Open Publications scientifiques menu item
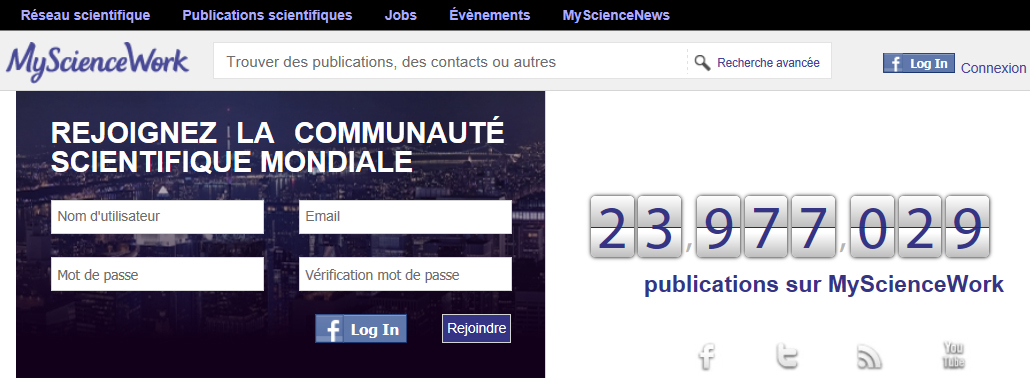This screenshot has width=1030, height=378. 267,15
